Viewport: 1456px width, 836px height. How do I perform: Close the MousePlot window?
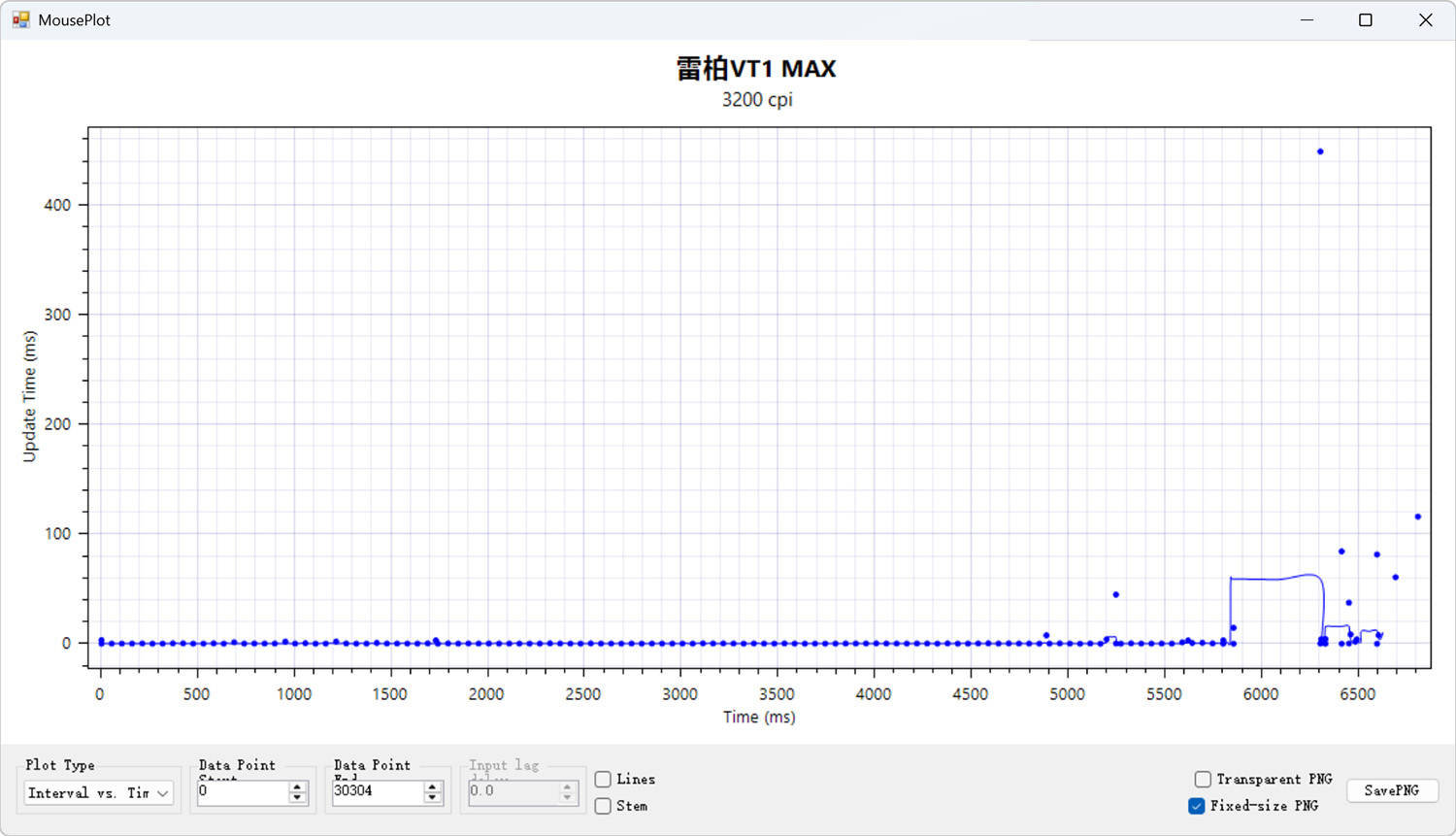(1425, 19)
